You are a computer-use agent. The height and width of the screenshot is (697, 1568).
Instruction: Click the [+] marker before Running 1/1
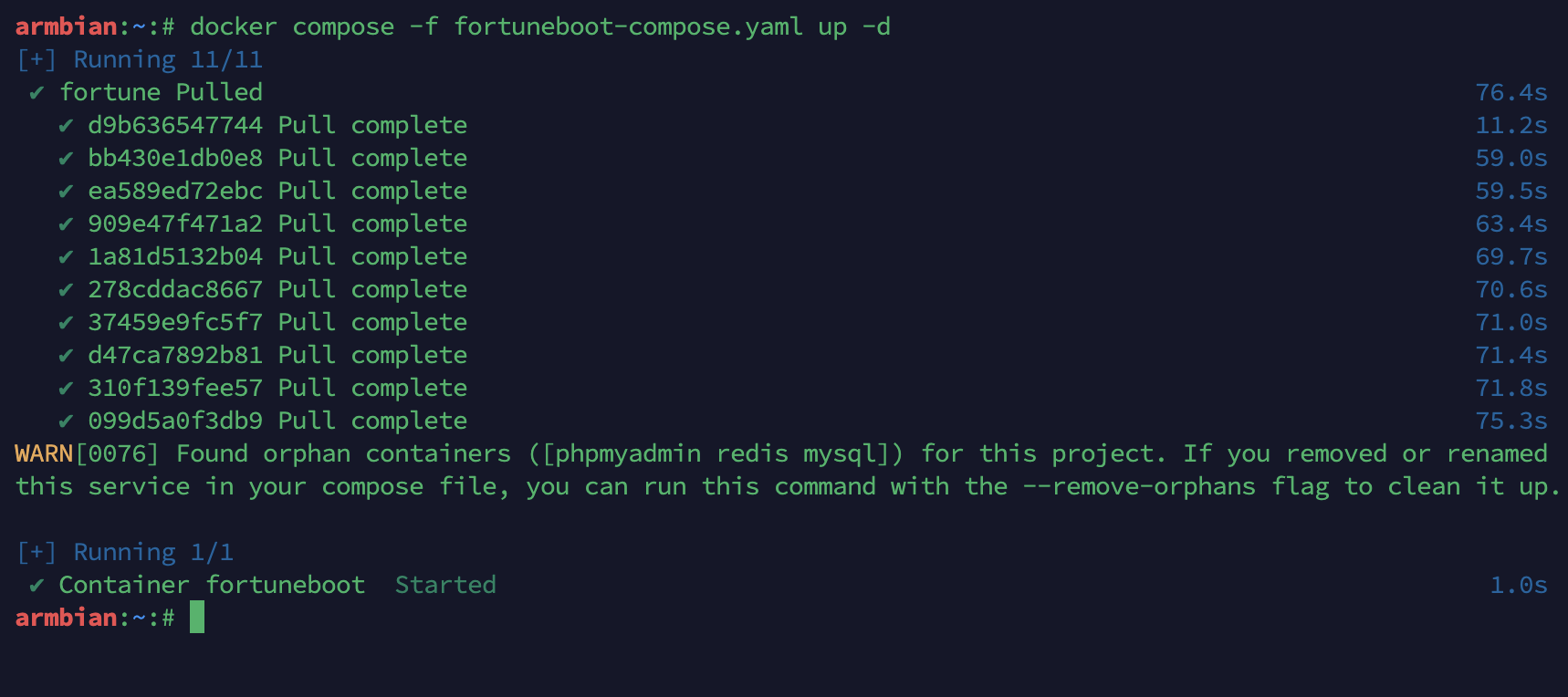tap(37, 553)
